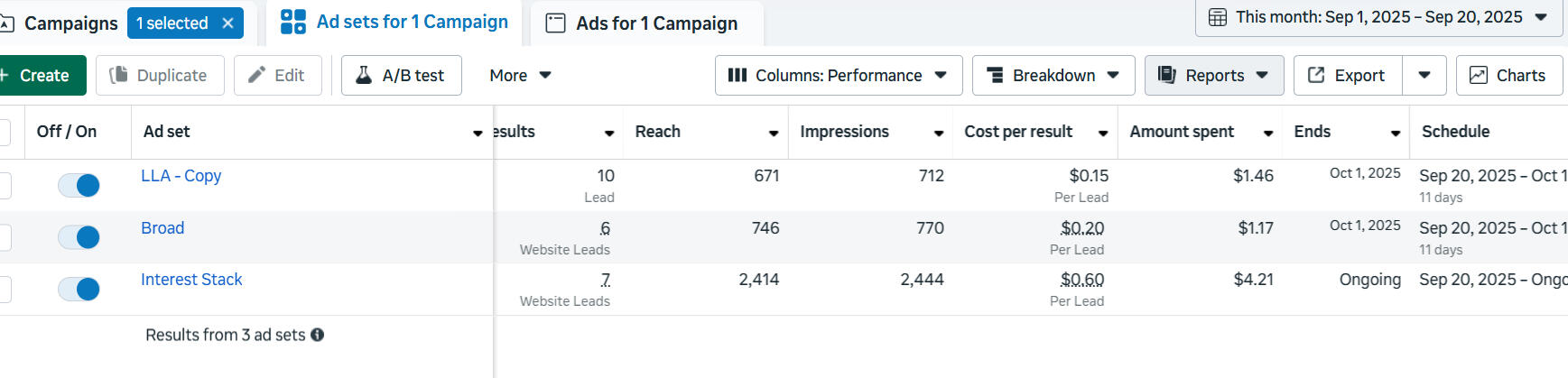Click the info icon beside Results summary
This screenshot has width=1568, height=378.
click(x=318, y=335)
